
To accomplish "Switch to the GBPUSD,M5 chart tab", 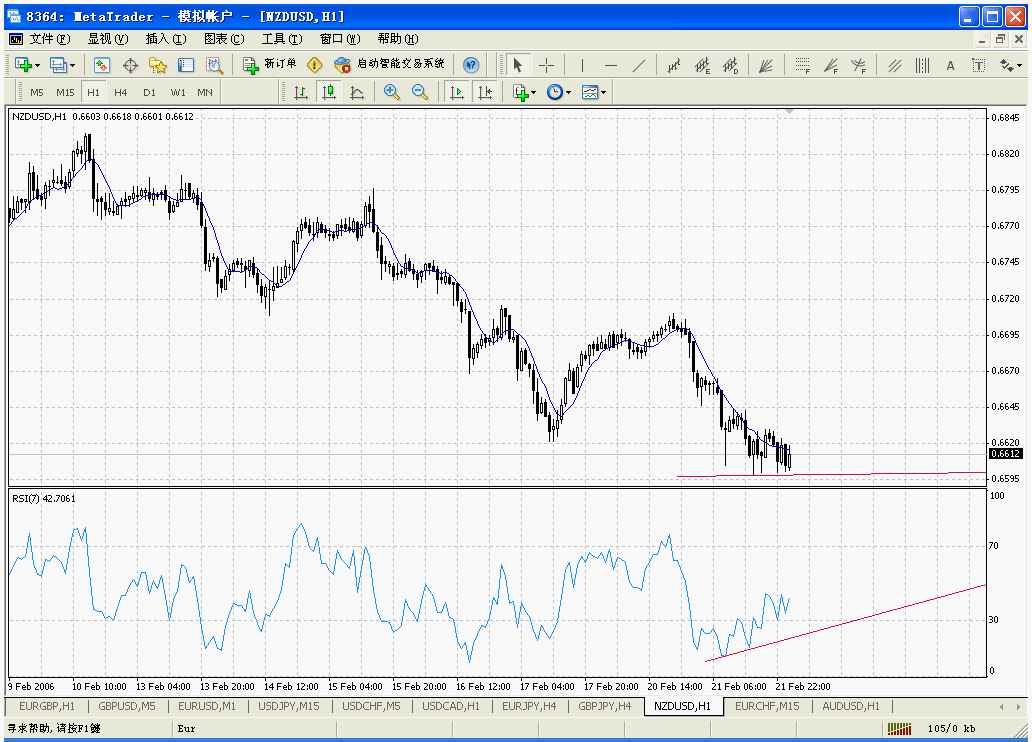I will pos(127,706).
